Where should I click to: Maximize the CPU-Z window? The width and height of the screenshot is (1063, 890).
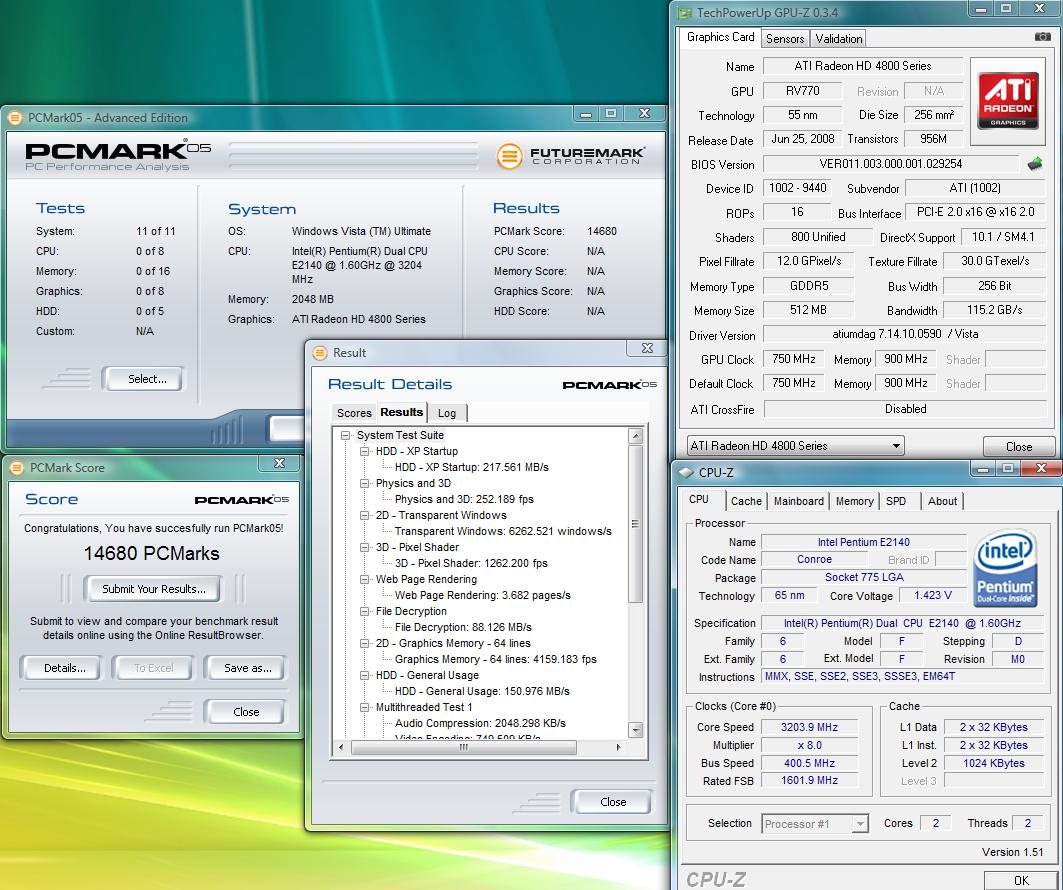pyautogui.click(x=1008, y=468)
